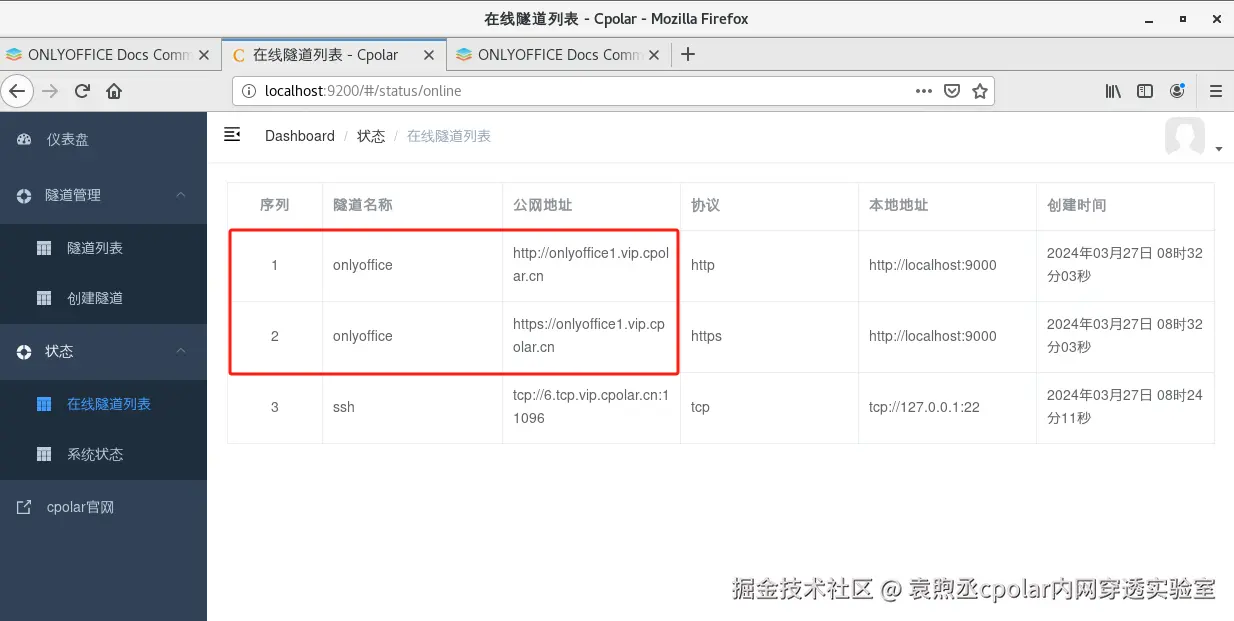The image size is (1234, 621).
Task: Open 系统状态 in the sidebar
Action: 103,454
